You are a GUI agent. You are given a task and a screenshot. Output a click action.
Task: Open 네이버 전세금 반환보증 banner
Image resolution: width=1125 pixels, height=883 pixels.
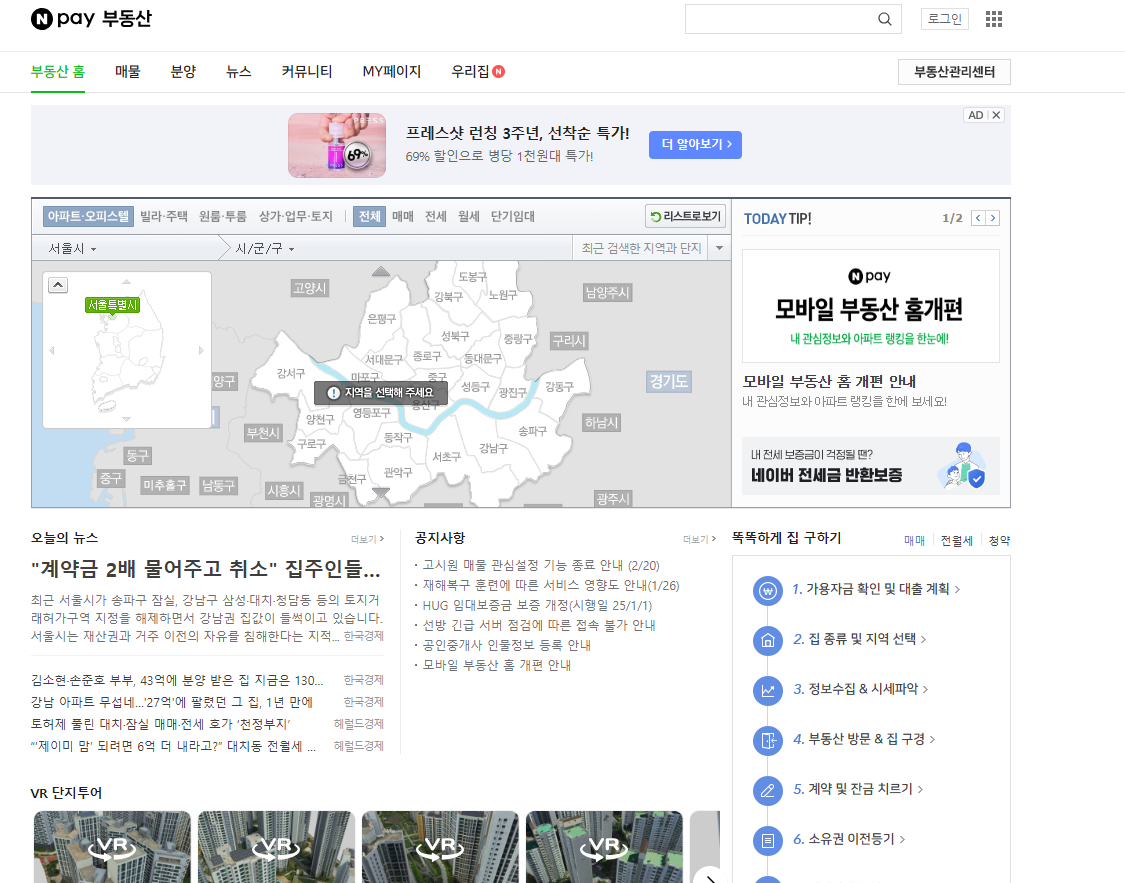[x=870, y=466]
